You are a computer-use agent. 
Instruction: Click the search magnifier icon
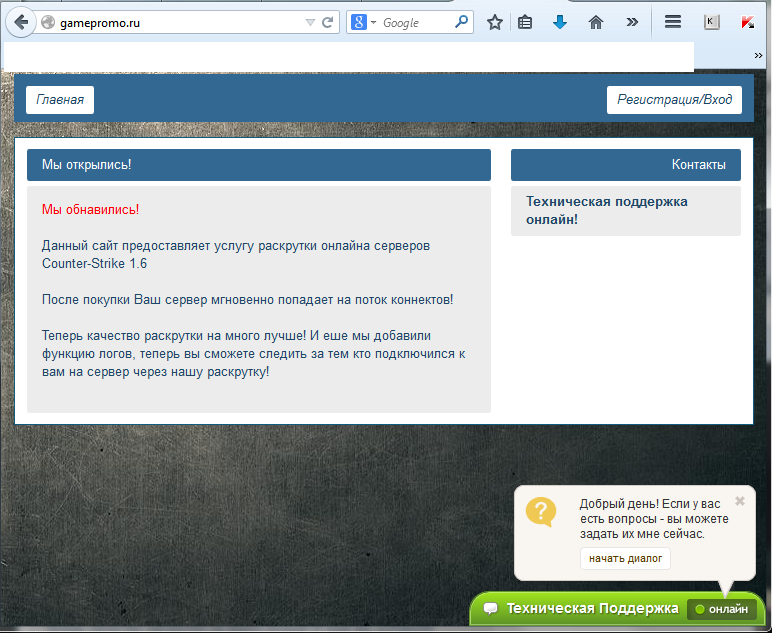pos(461,22)
